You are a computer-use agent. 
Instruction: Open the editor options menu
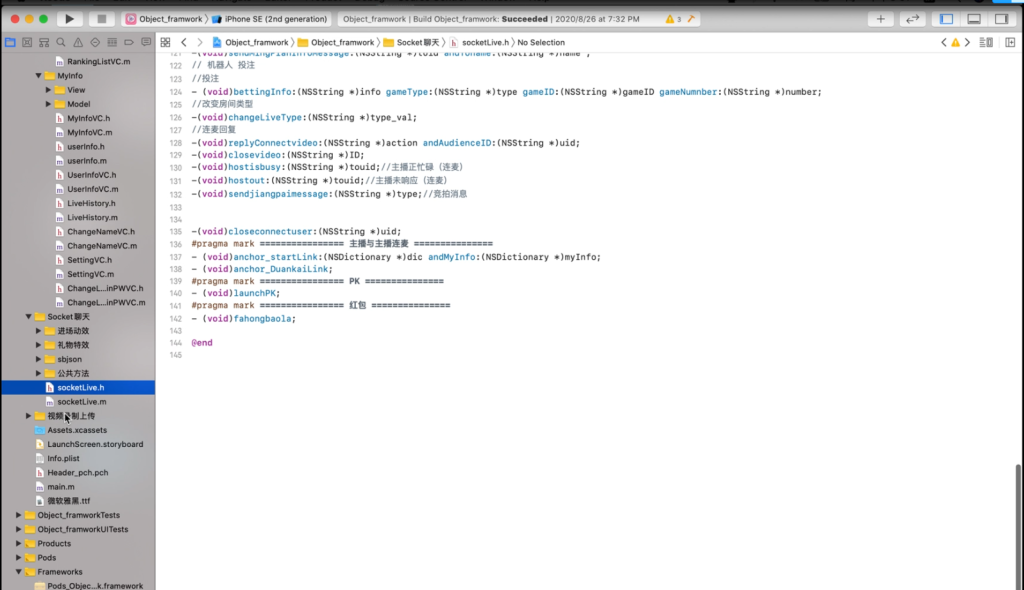tap(986, 42)
